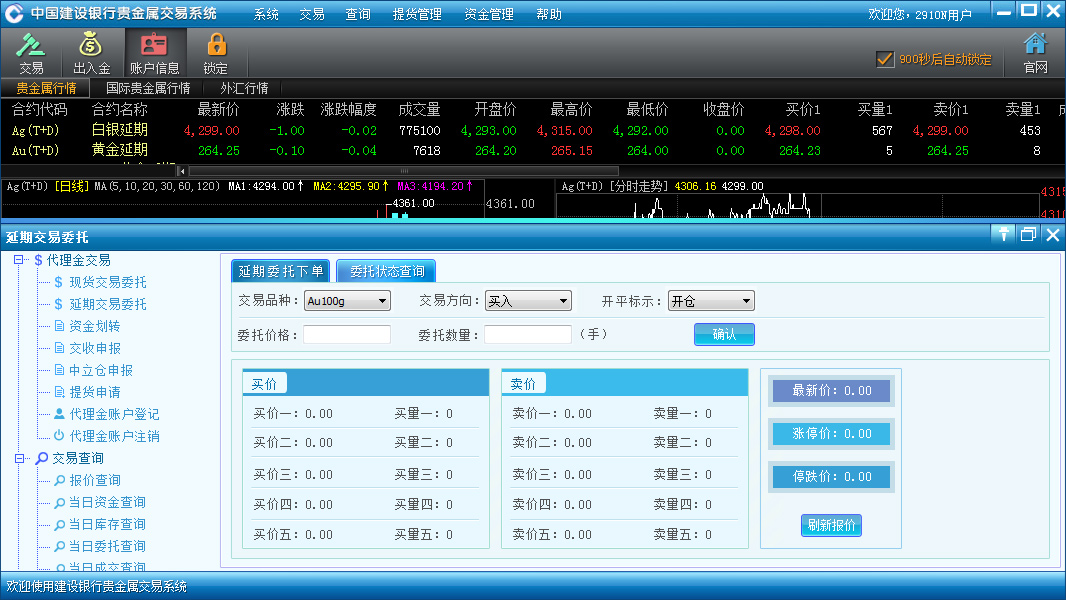Collapse the 代理金交易 tree node
Image resolution: width=1066 pixels, height=600 pixels.
pos(18,260)
